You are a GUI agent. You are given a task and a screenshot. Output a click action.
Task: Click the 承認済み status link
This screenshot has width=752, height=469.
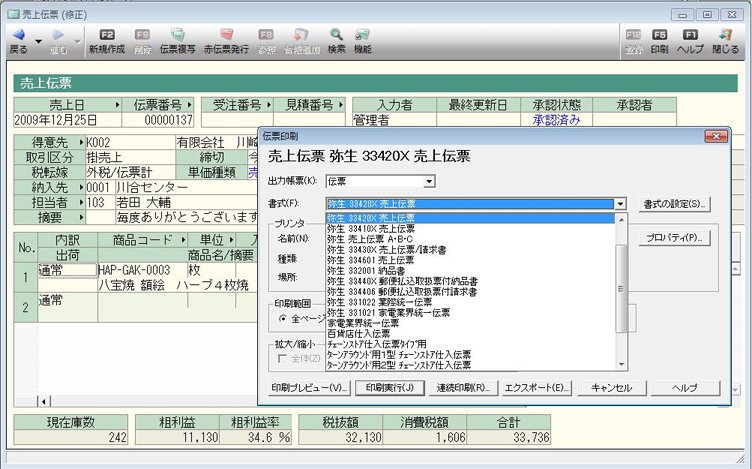556,119
